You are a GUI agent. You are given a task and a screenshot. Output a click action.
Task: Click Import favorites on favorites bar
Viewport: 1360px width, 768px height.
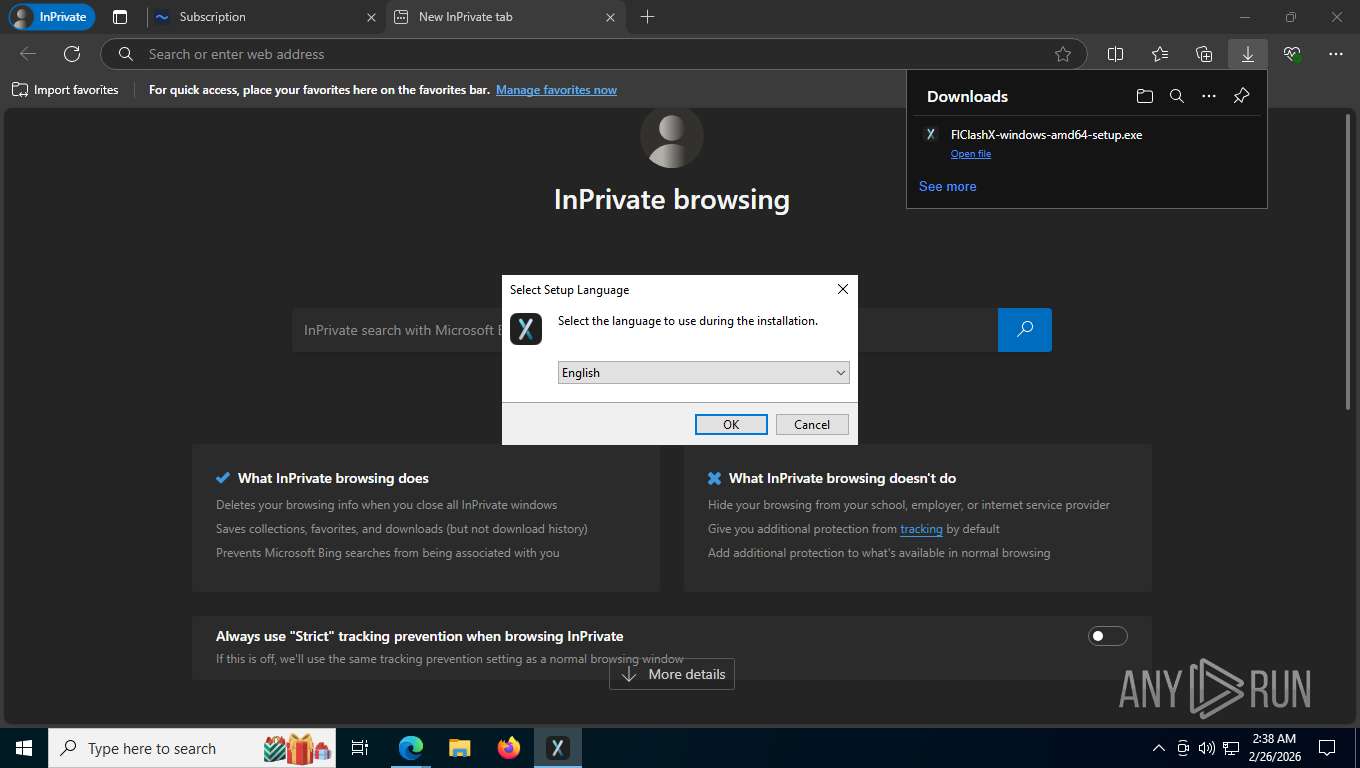tap(65, 90)
